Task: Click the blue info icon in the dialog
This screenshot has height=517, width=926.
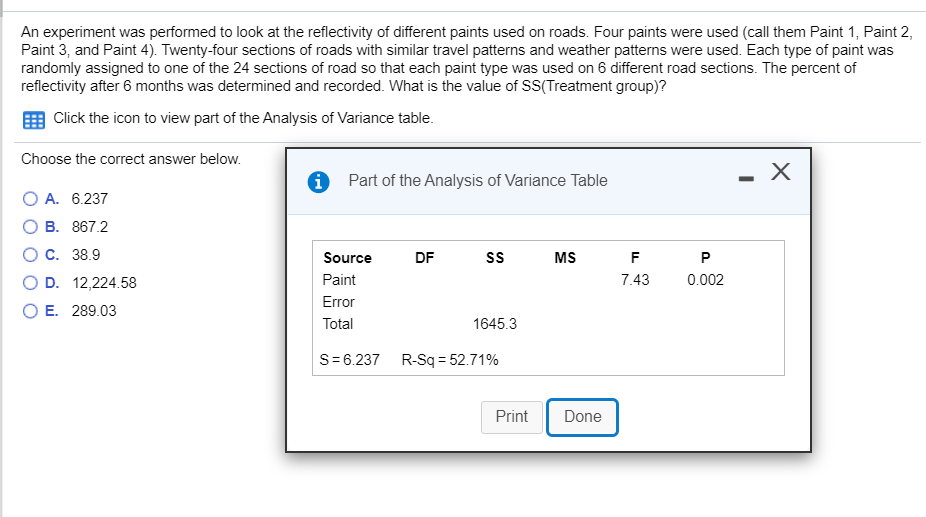Action: pos(318,181)
